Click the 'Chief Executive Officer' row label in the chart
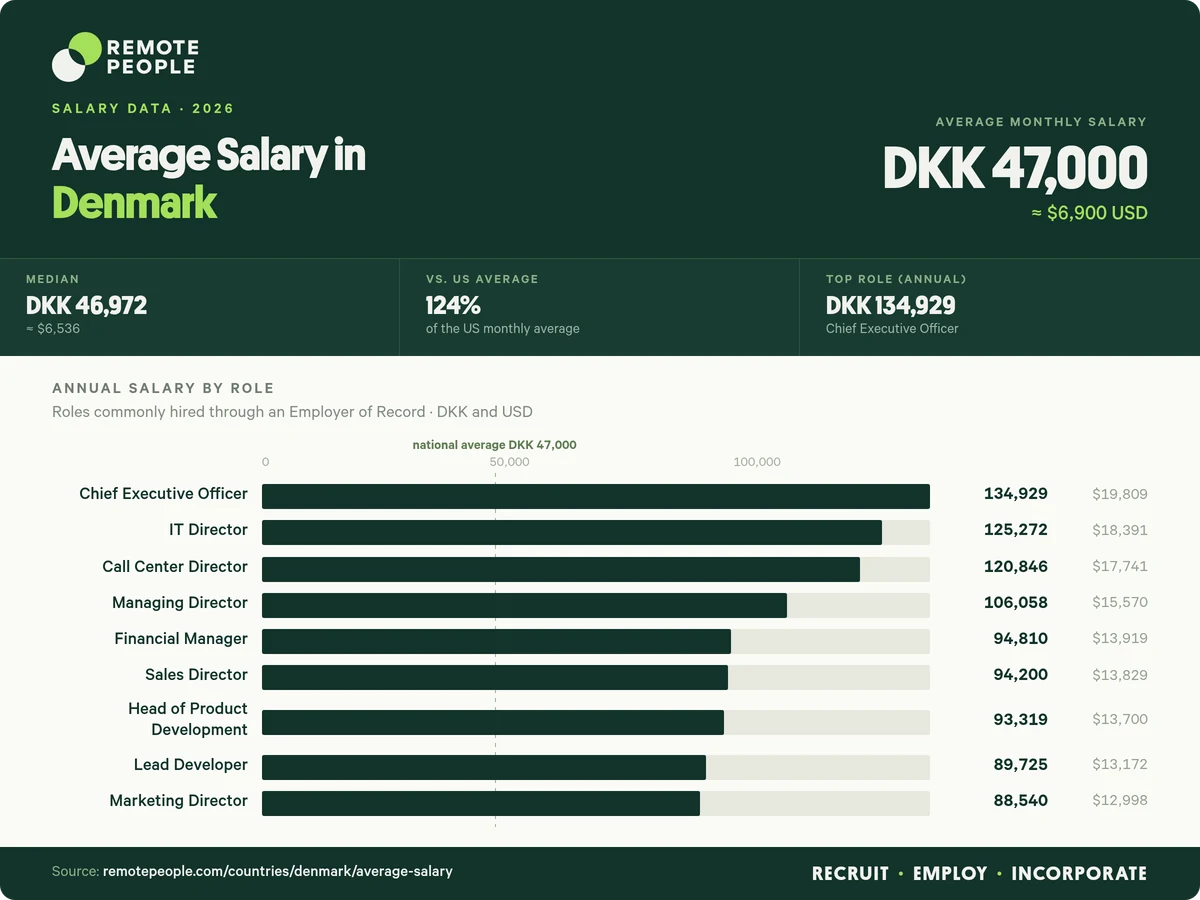This screenshot has height=900, width=1200. coord(164,494)
